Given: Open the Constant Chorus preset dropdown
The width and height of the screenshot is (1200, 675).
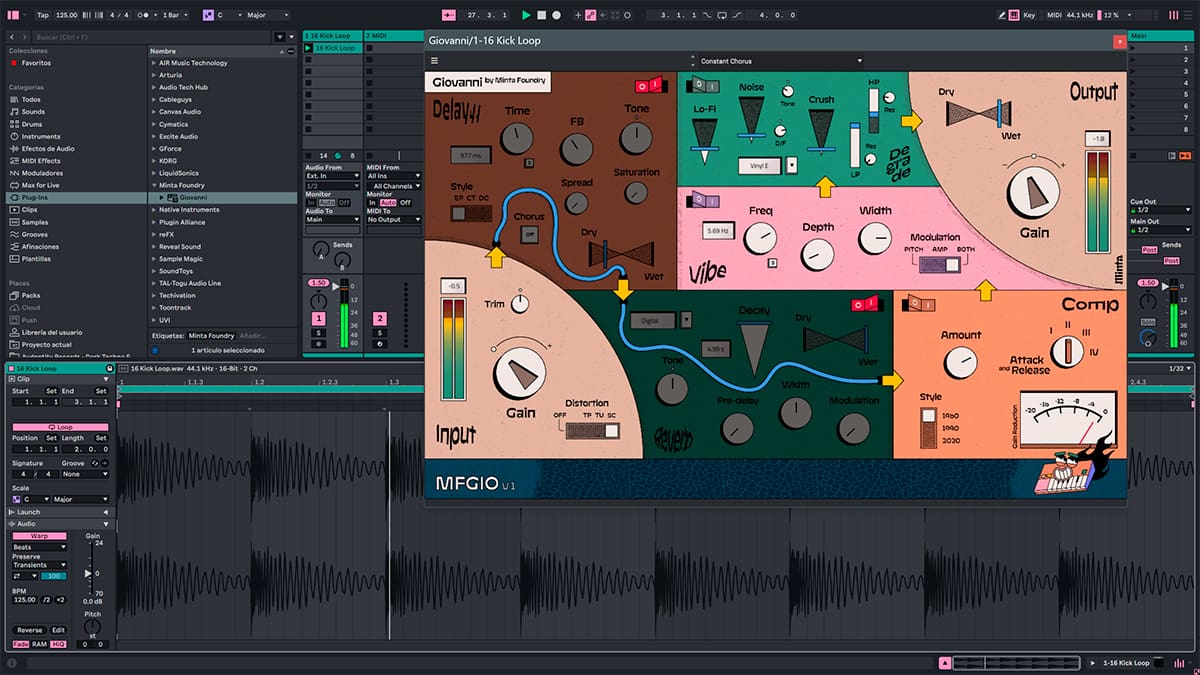Looking at the screenshot, I should click(x=780, y=61).
